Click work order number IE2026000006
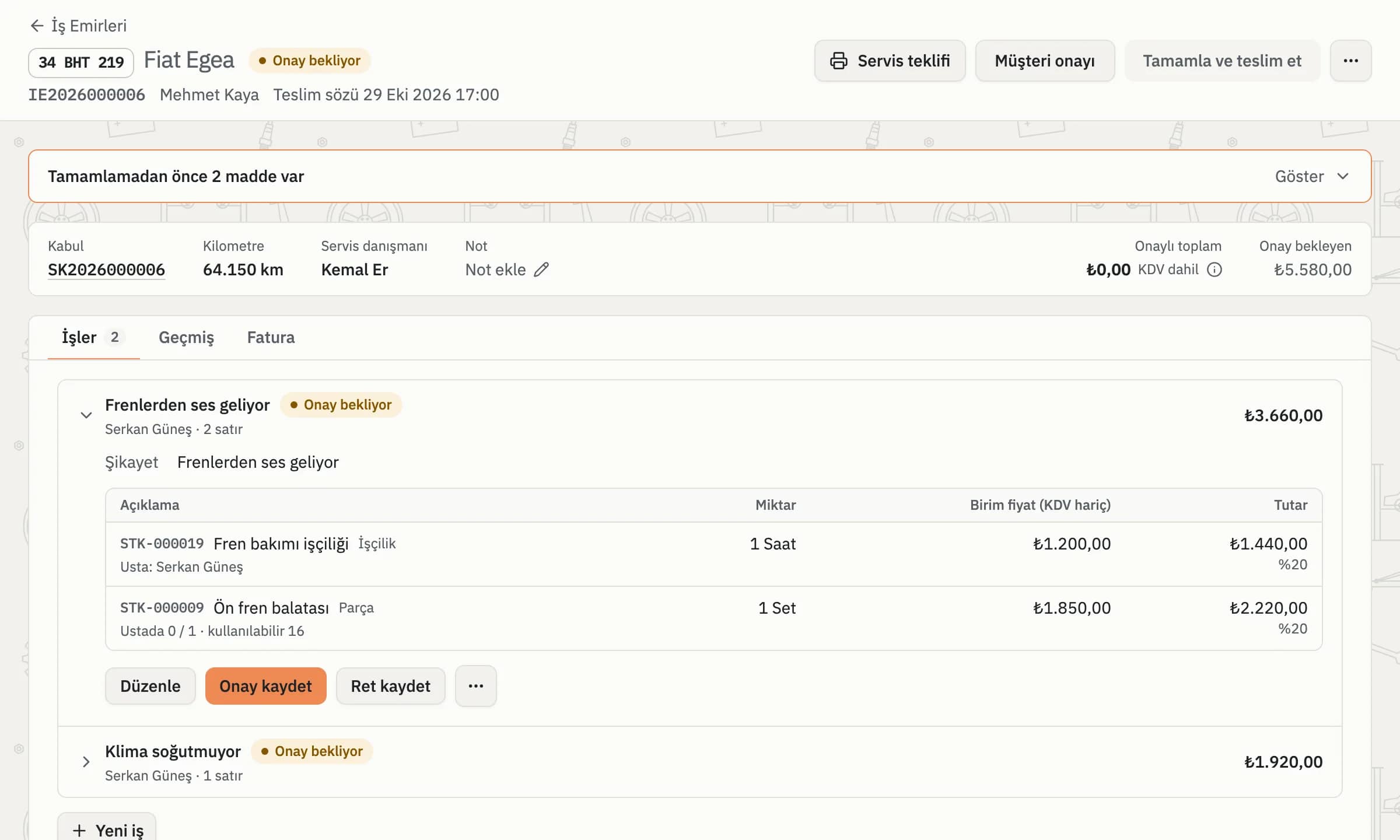The height and width of the screenshot is (840, 1400). (87, 94)
